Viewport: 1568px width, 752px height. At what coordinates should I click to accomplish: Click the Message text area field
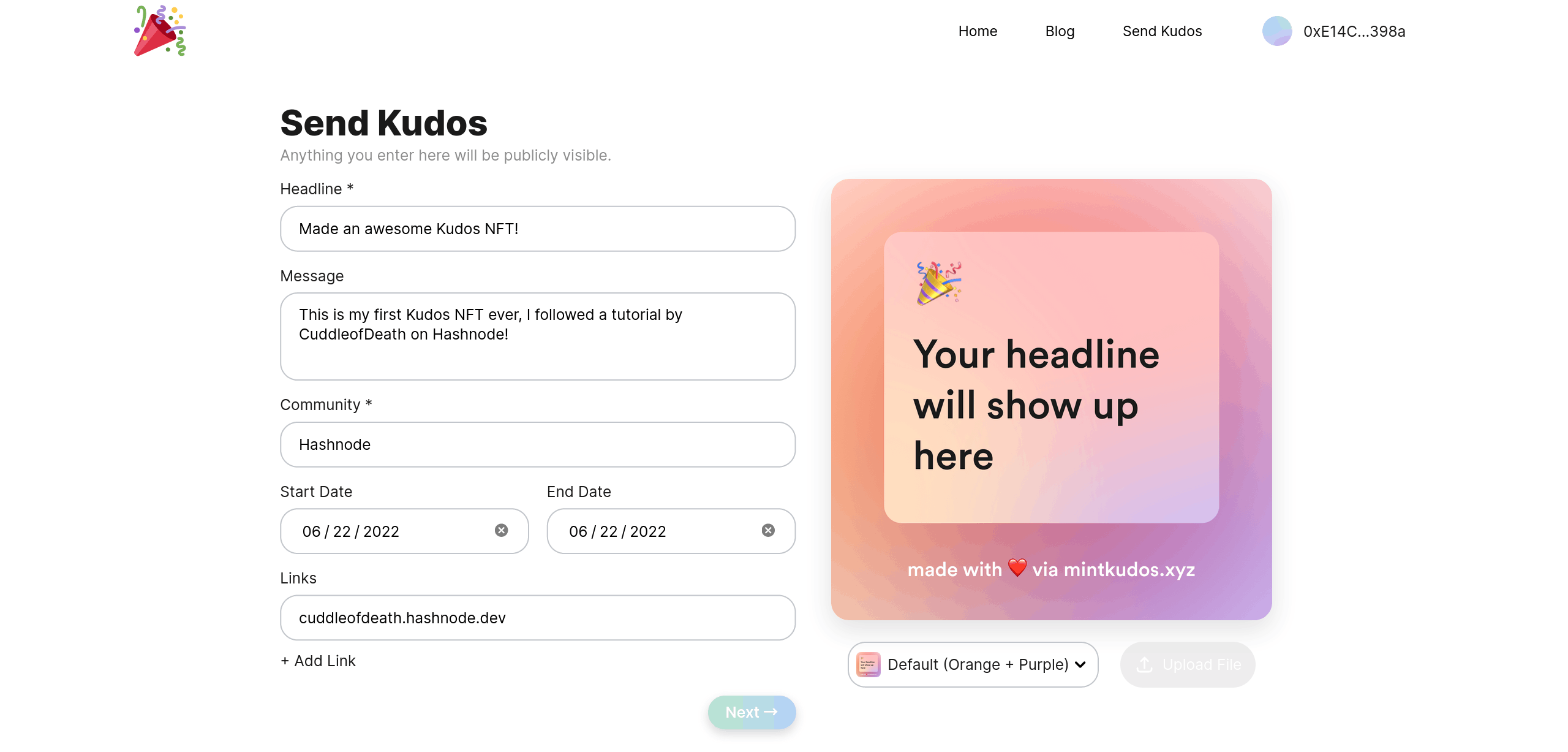pyautogui.click(x=537, y=336)
